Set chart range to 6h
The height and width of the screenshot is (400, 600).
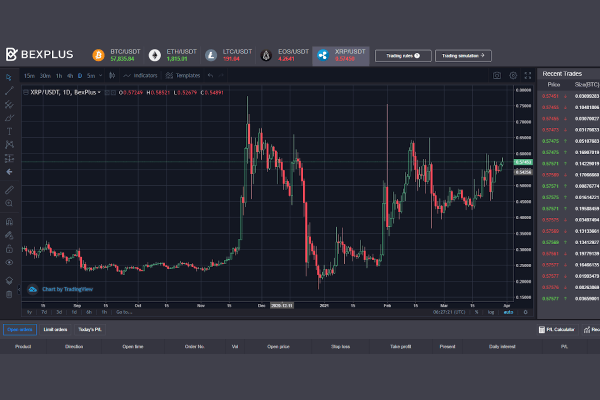[x=89, y=312]
